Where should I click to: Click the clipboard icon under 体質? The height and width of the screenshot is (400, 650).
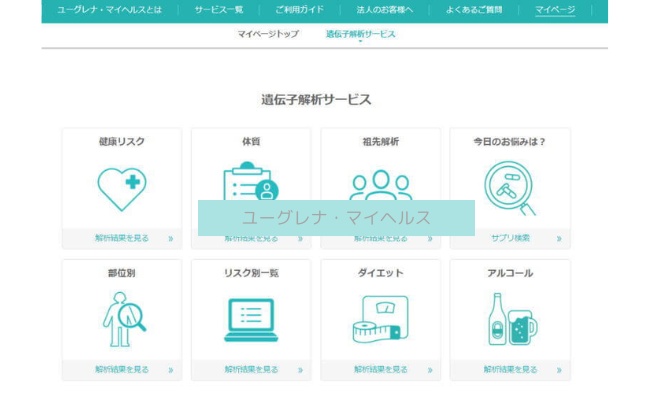click(251, 181)
